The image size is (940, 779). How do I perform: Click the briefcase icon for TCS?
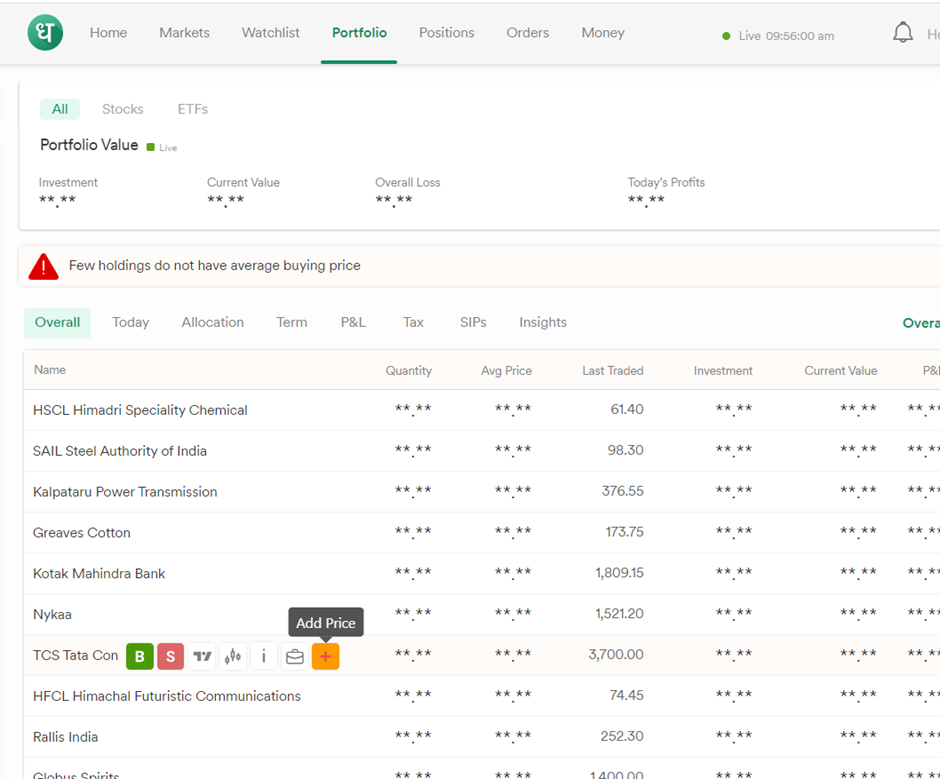(x=295, y=656)
